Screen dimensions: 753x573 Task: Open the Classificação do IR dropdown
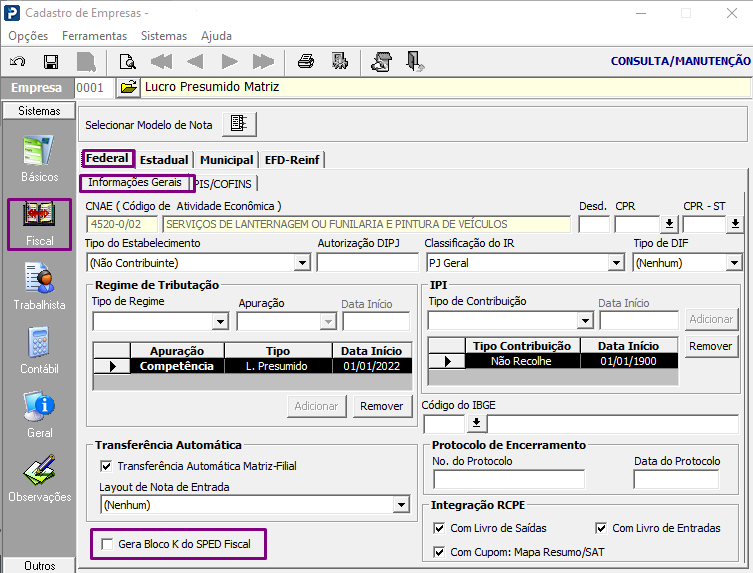(616, 263)
